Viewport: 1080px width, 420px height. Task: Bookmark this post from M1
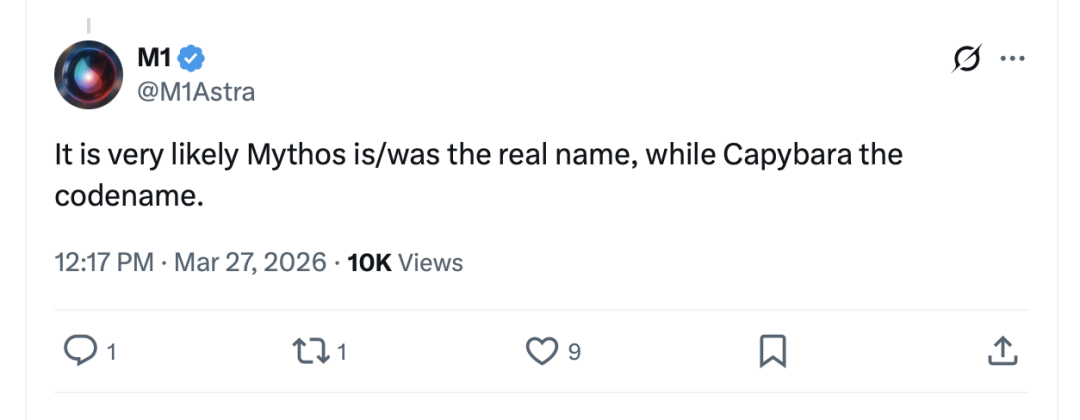(772, 350)
